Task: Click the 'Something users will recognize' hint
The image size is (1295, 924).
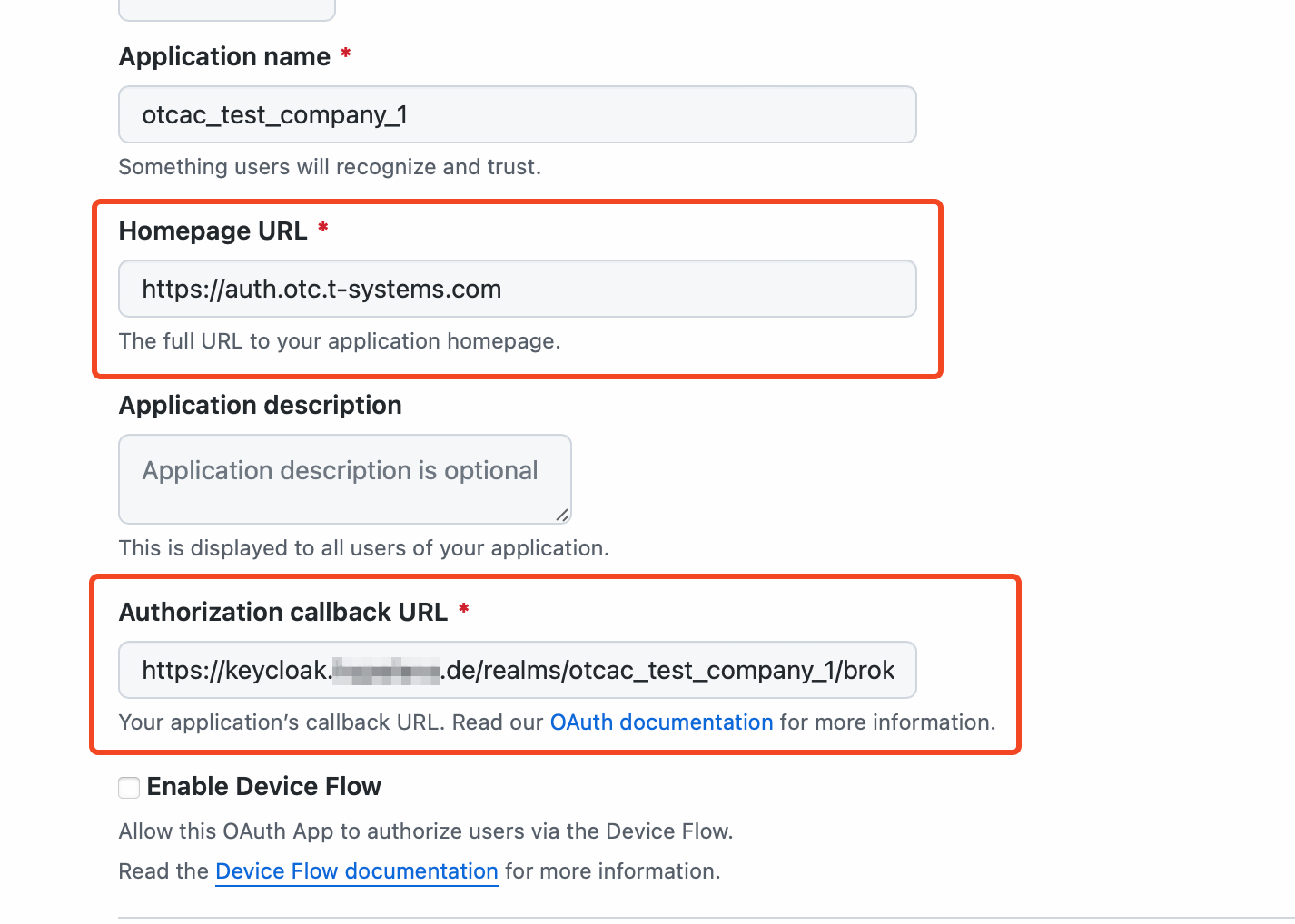Action: [329, 167]
